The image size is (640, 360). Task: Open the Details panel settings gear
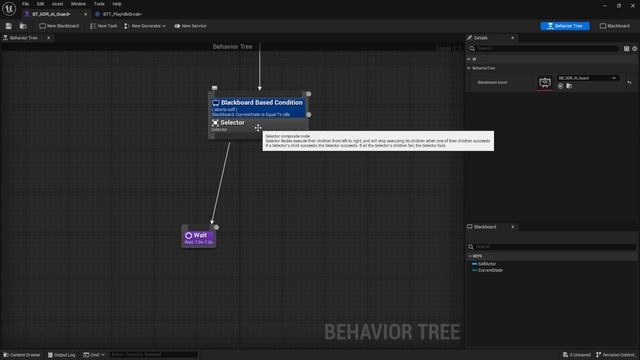tap(635, 49)
